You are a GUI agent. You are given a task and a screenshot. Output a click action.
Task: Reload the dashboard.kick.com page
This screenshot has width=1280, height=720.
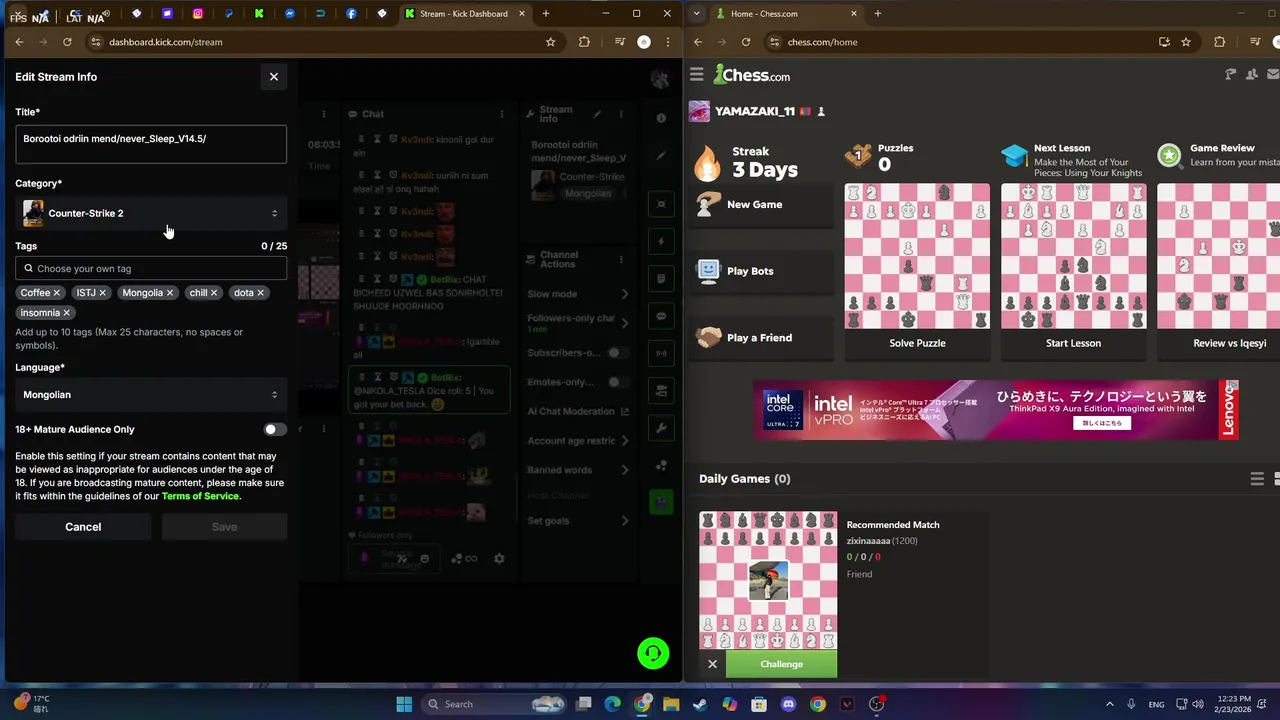point(67,42)
